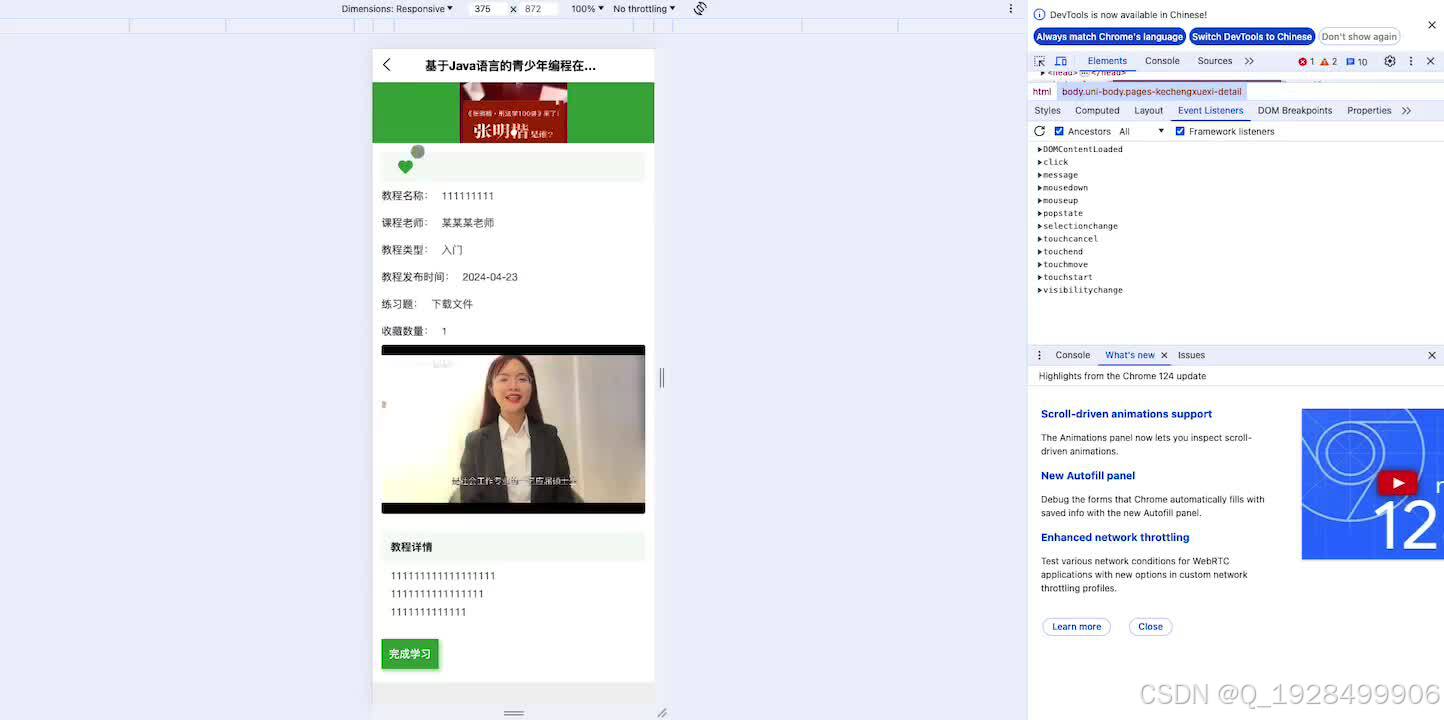This screenshot has width=1444, height=720.
Task: Toggle the Ancestors checkbox
Action: tap(1059, 131)
